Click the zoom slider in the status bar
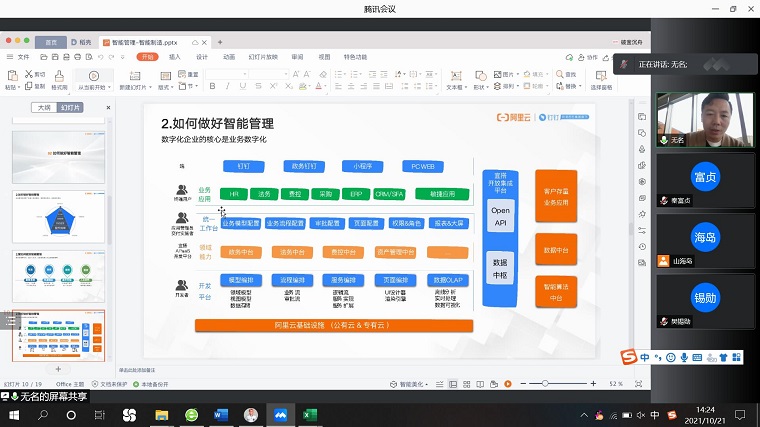 click(x=545, y=383)
